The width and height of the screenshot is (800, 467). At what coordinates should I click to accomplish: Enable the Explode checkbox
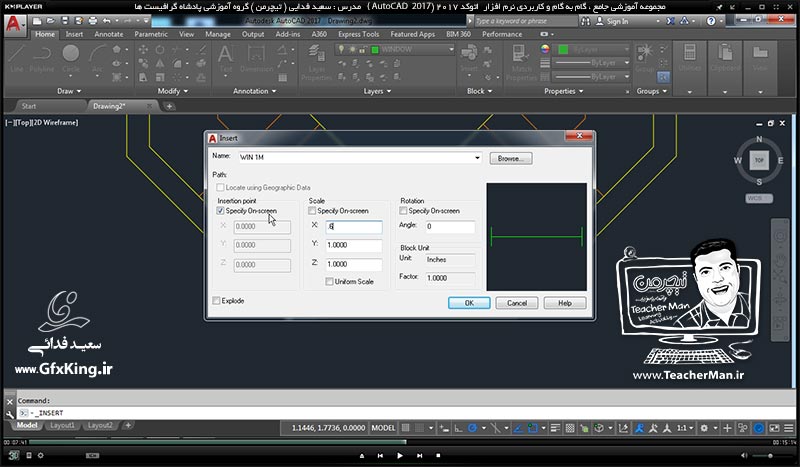[x=216, y=301]
